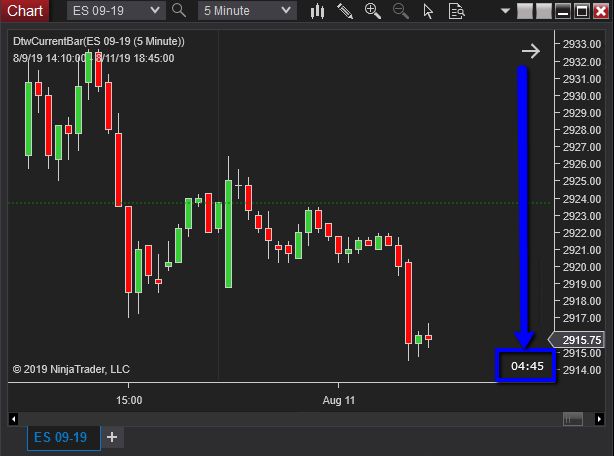Screen dimensions: 614x456
Task: Switch to the ES 09-19 tab
Action: tap(64, 437)
